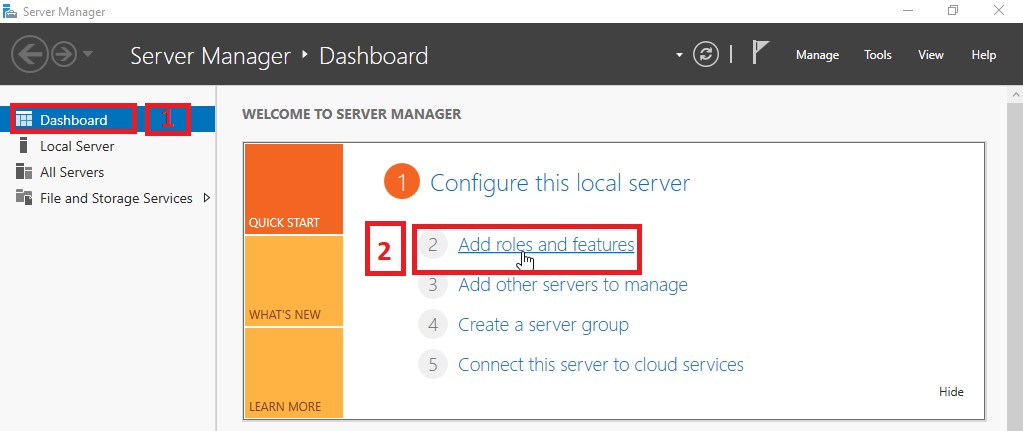Open navigation history dropdown beside the forward arrow
Screen dimensions: 1023x431
pyautogui.click(x=88, y=55)
